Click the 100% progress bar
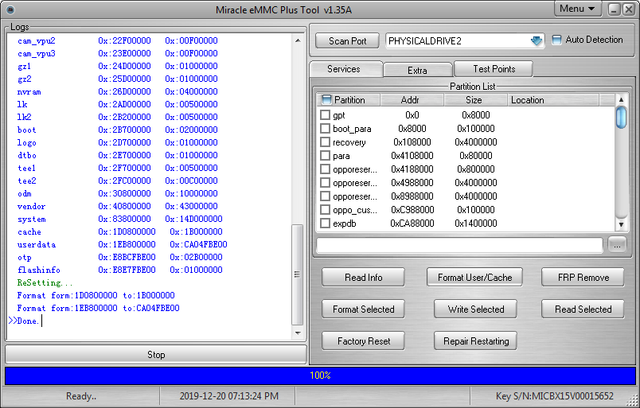This screenshot has width=640, height=408. coord(320,375)
